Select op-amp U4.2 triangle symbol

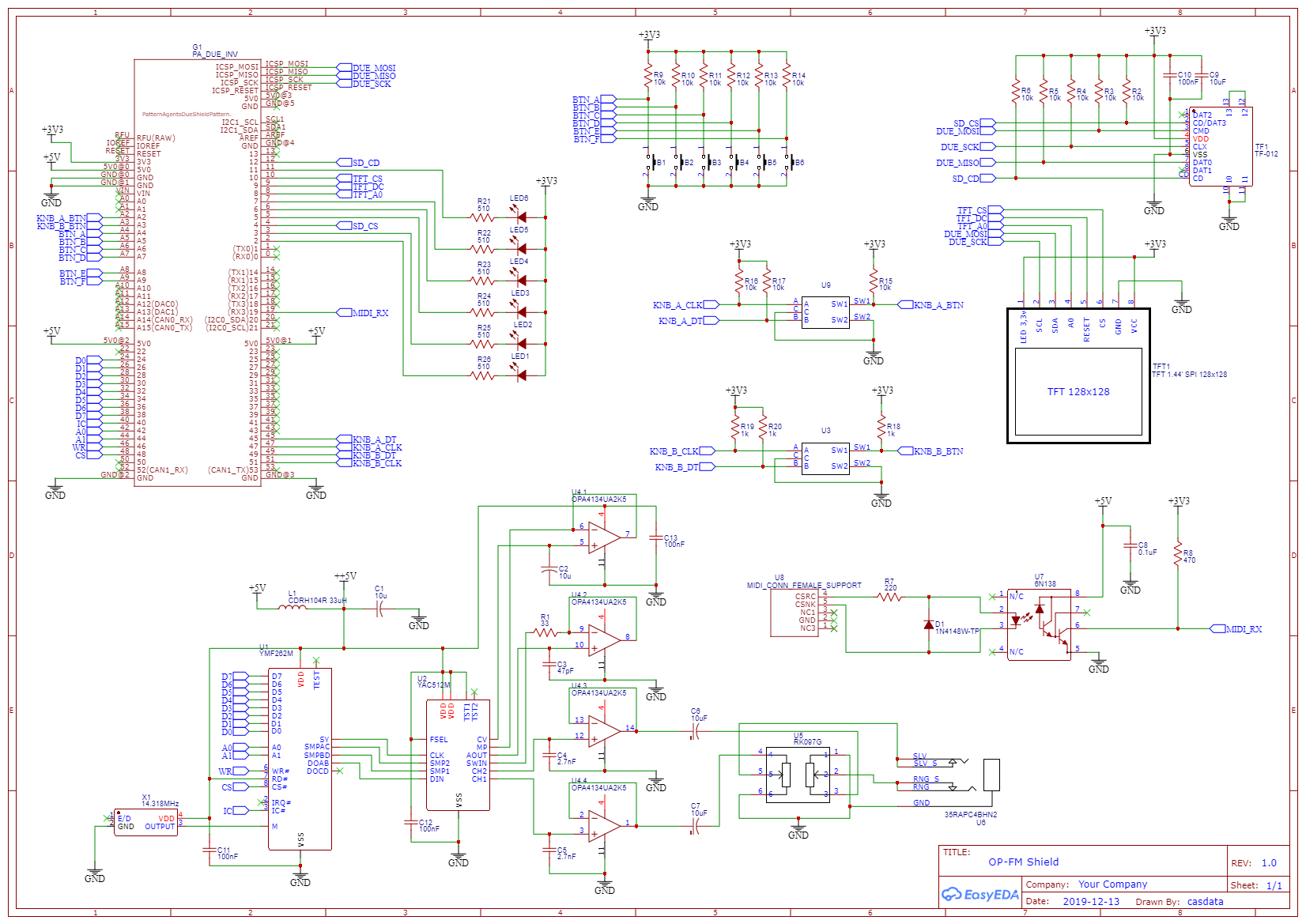click(x=604, y=641)
